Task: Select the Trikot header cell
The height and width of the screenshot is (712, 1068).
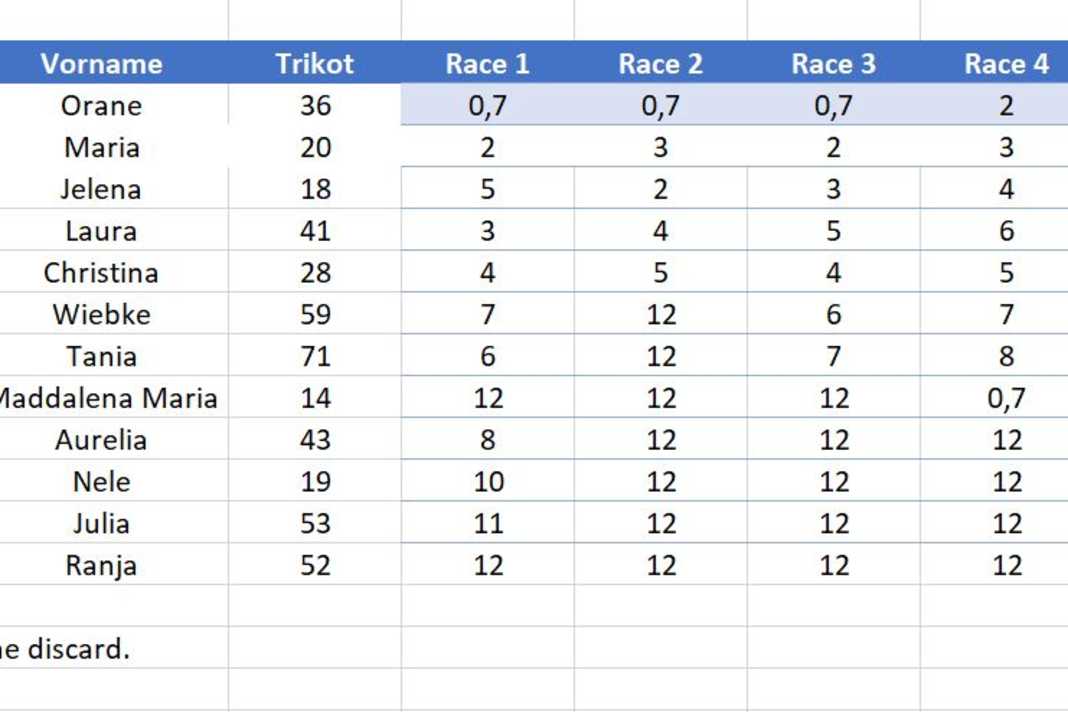Action: pos(315,64)
